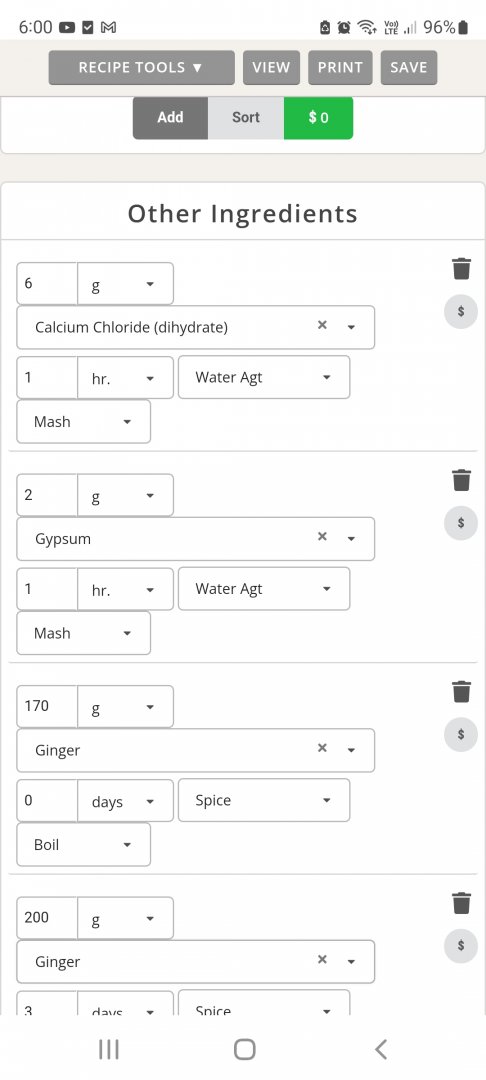This screenshot has height=1080, width=486.
Task: Tap the trash icon for Gypsum
Action: (461, 480)
